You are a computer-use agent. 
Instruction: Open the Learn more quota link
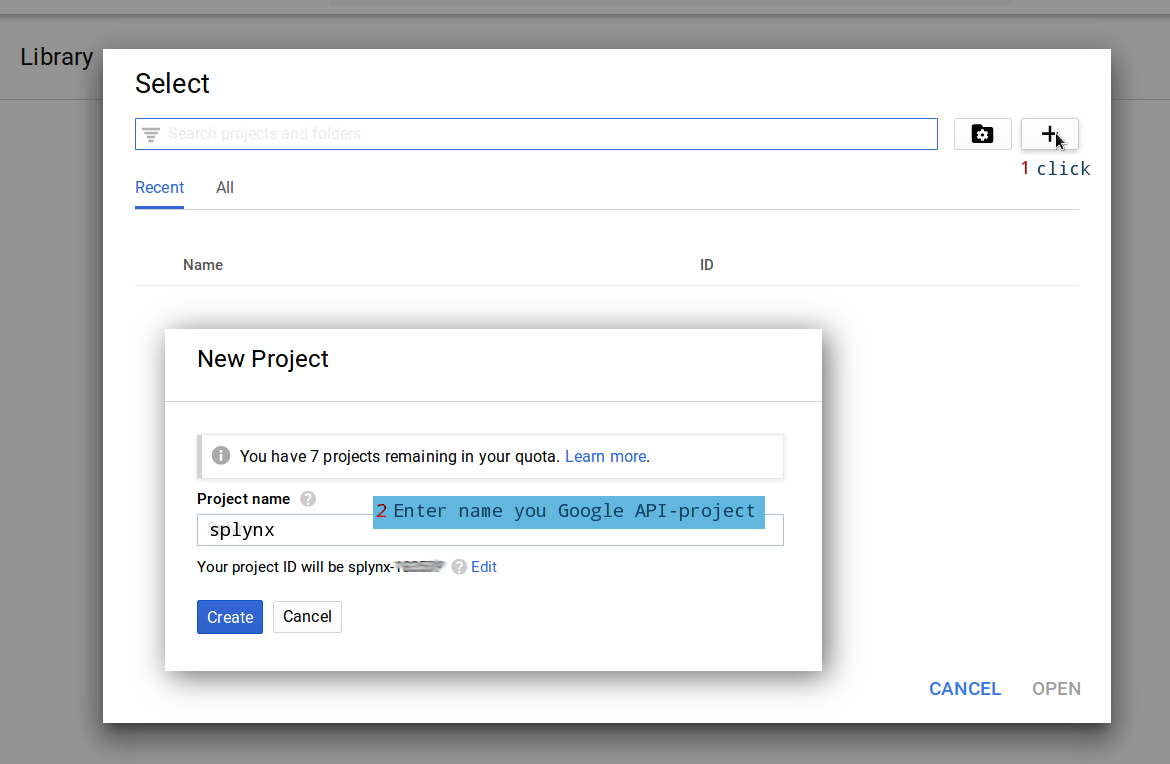(605, 456)
